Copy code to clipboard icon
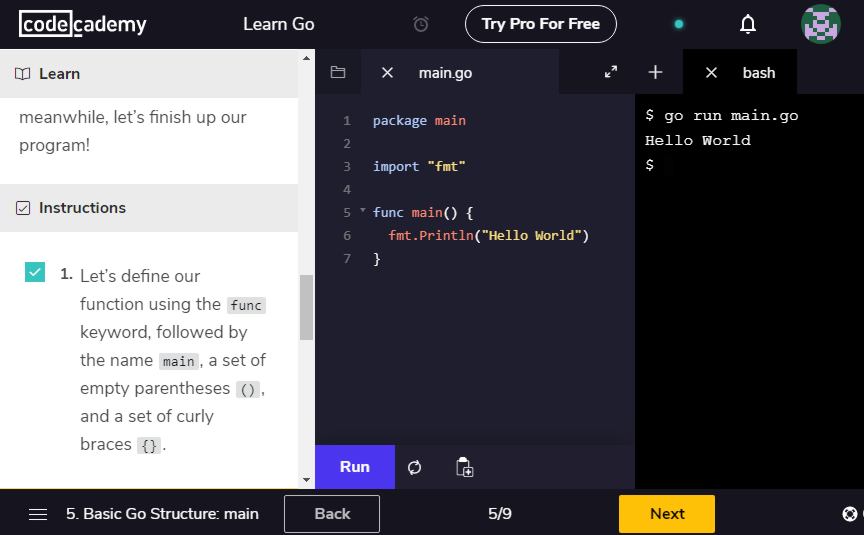 465,467
